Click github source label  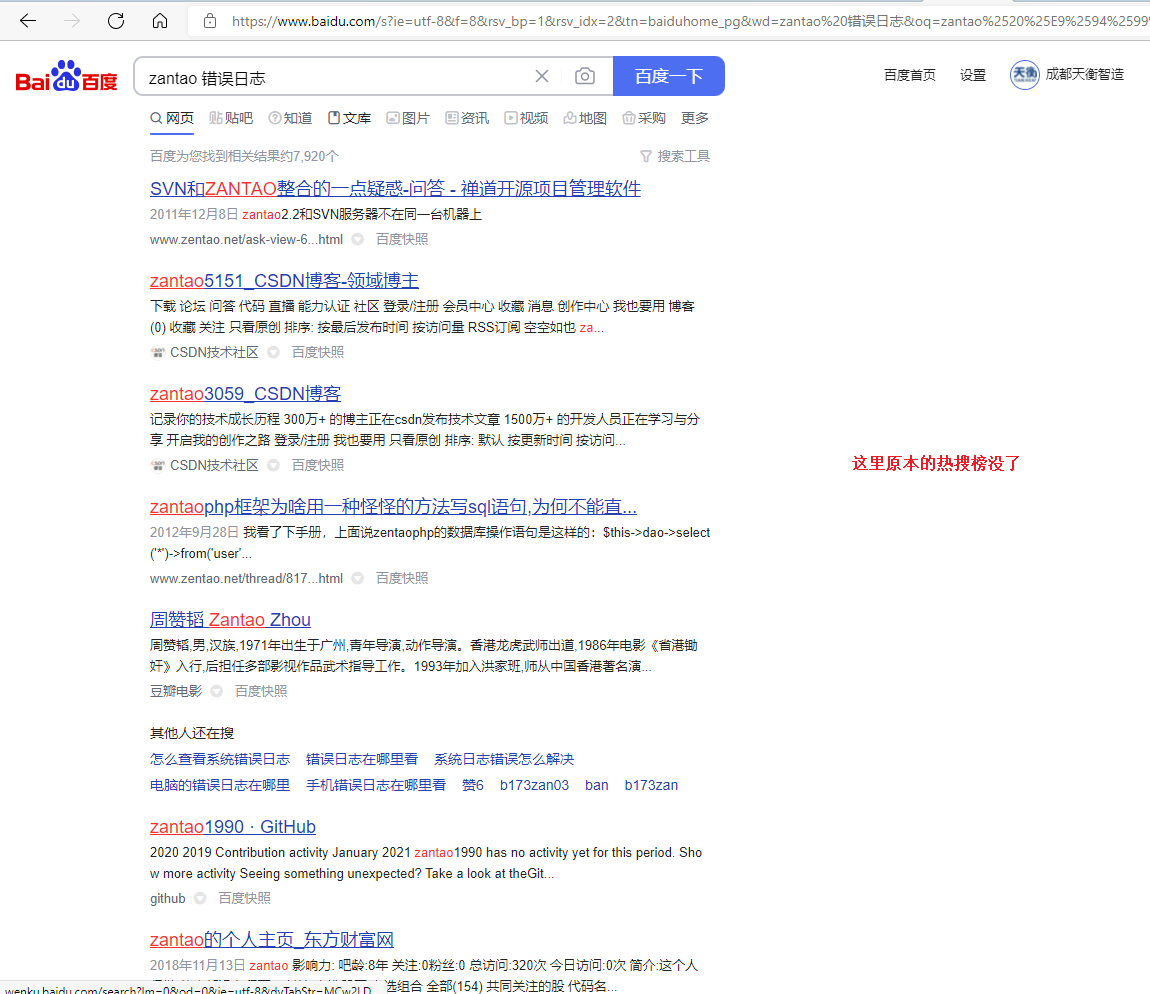pyautogui.click(x=168, y=898)
